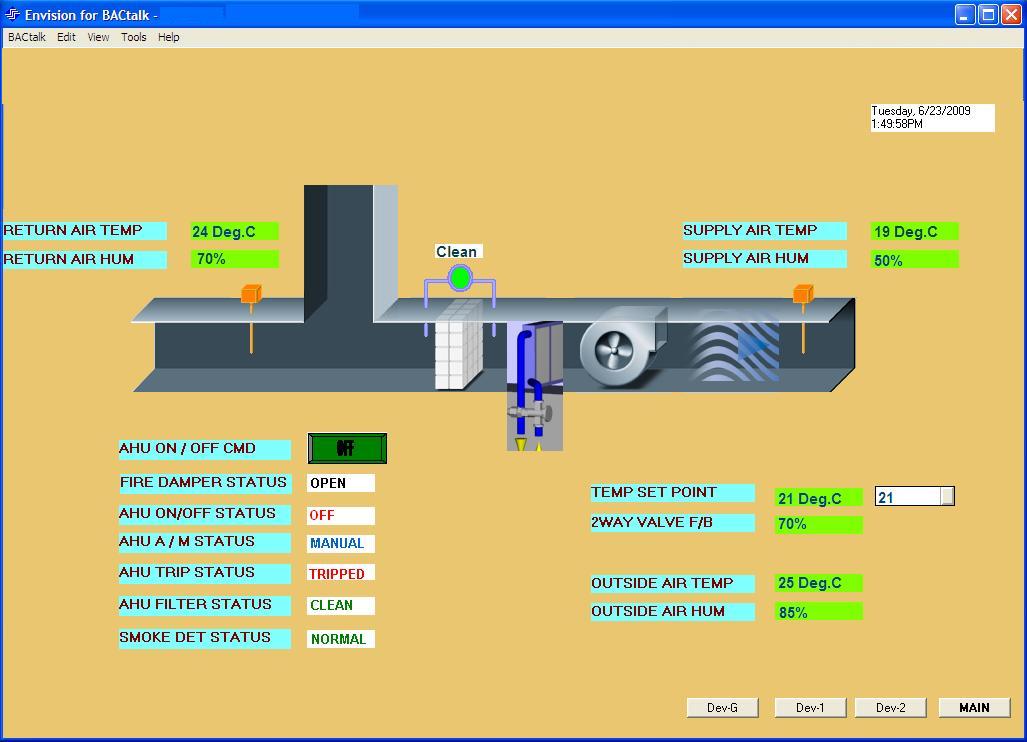1027x742 pixels.
Task: Click the return air humidity value 70%
Action: pos(234,259)
